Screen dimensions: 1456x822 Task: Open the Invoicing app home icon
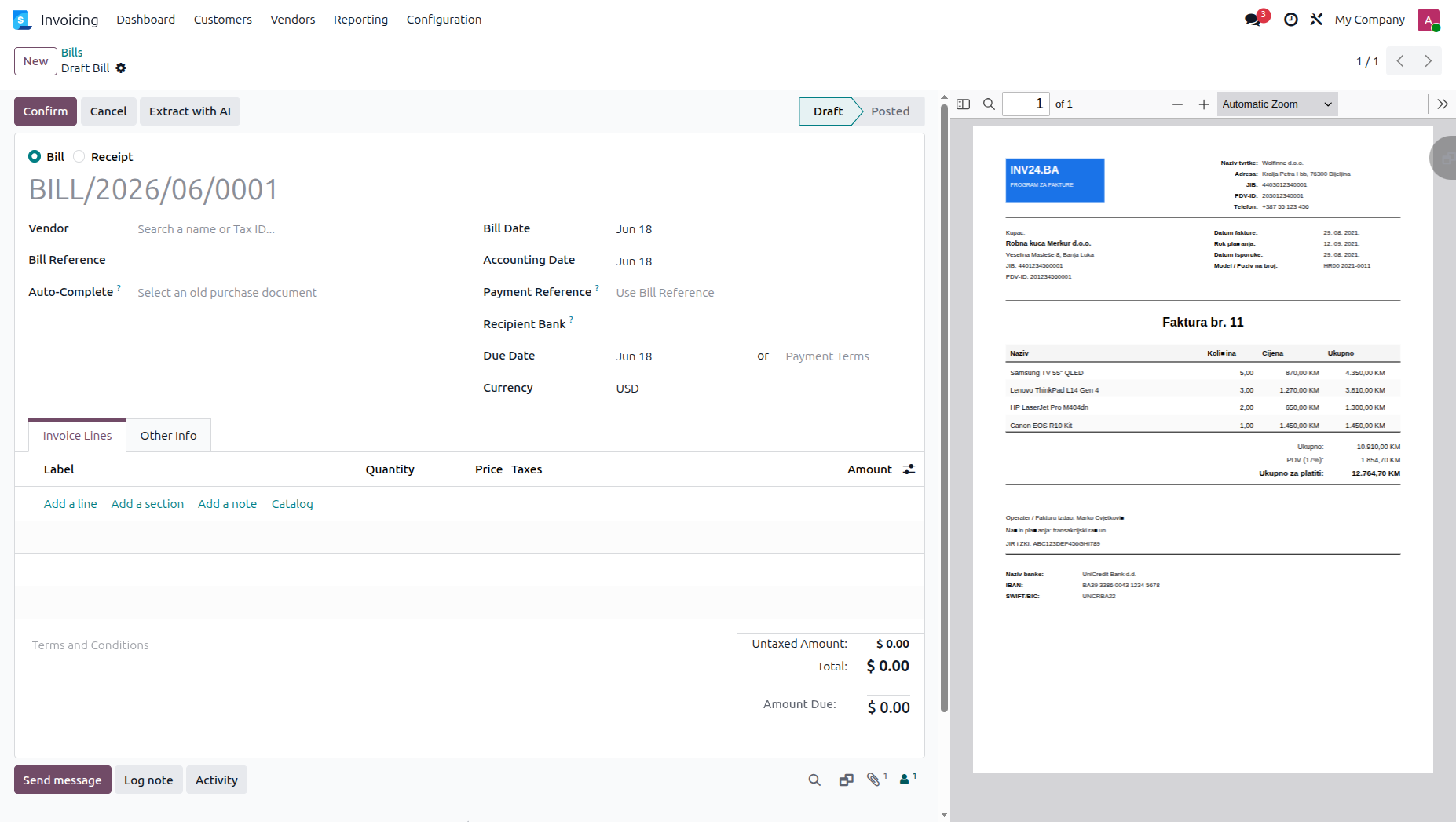tap(22, 20)
